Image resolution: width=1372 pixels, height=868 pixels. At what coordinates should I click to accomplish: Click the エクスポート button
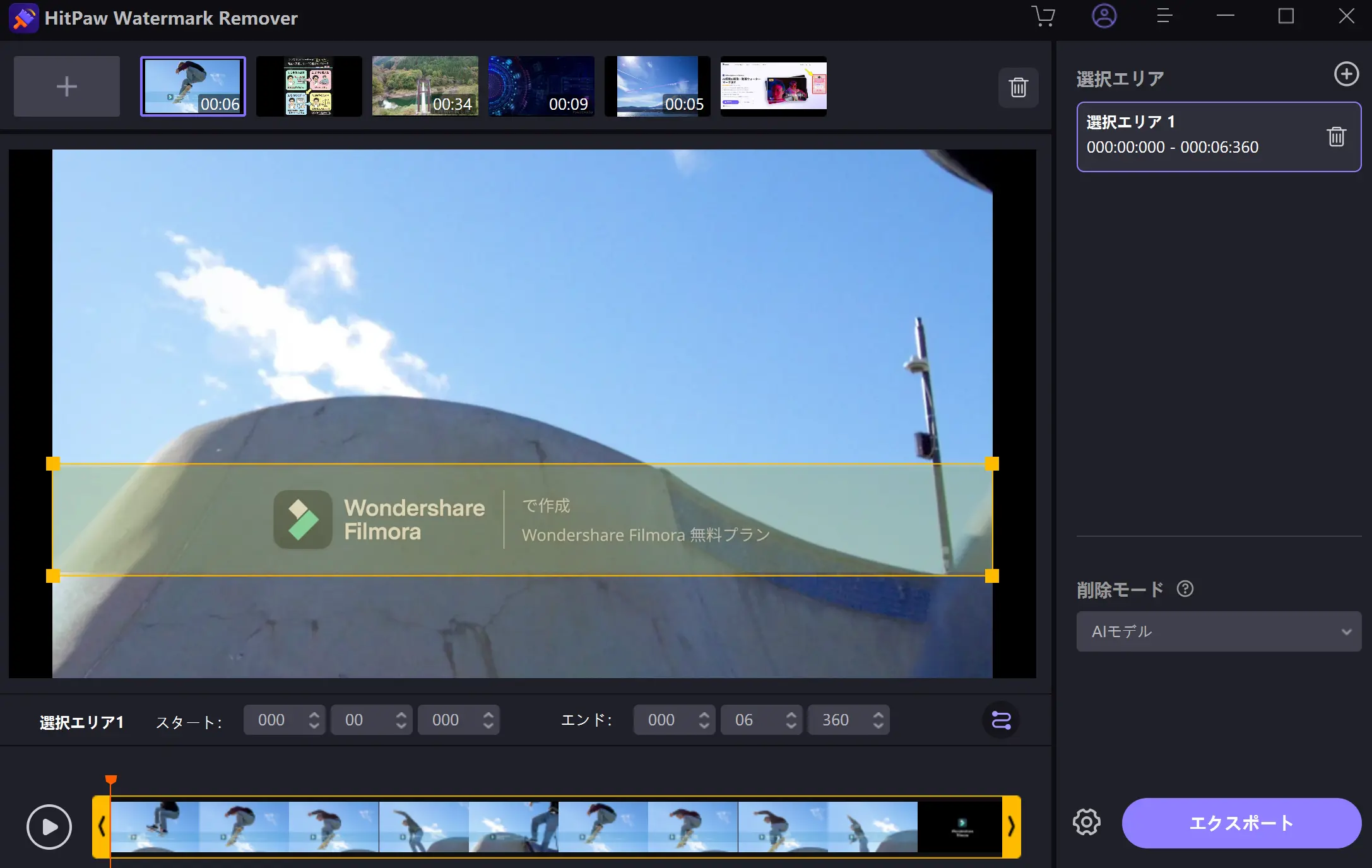coord(1240,823)
